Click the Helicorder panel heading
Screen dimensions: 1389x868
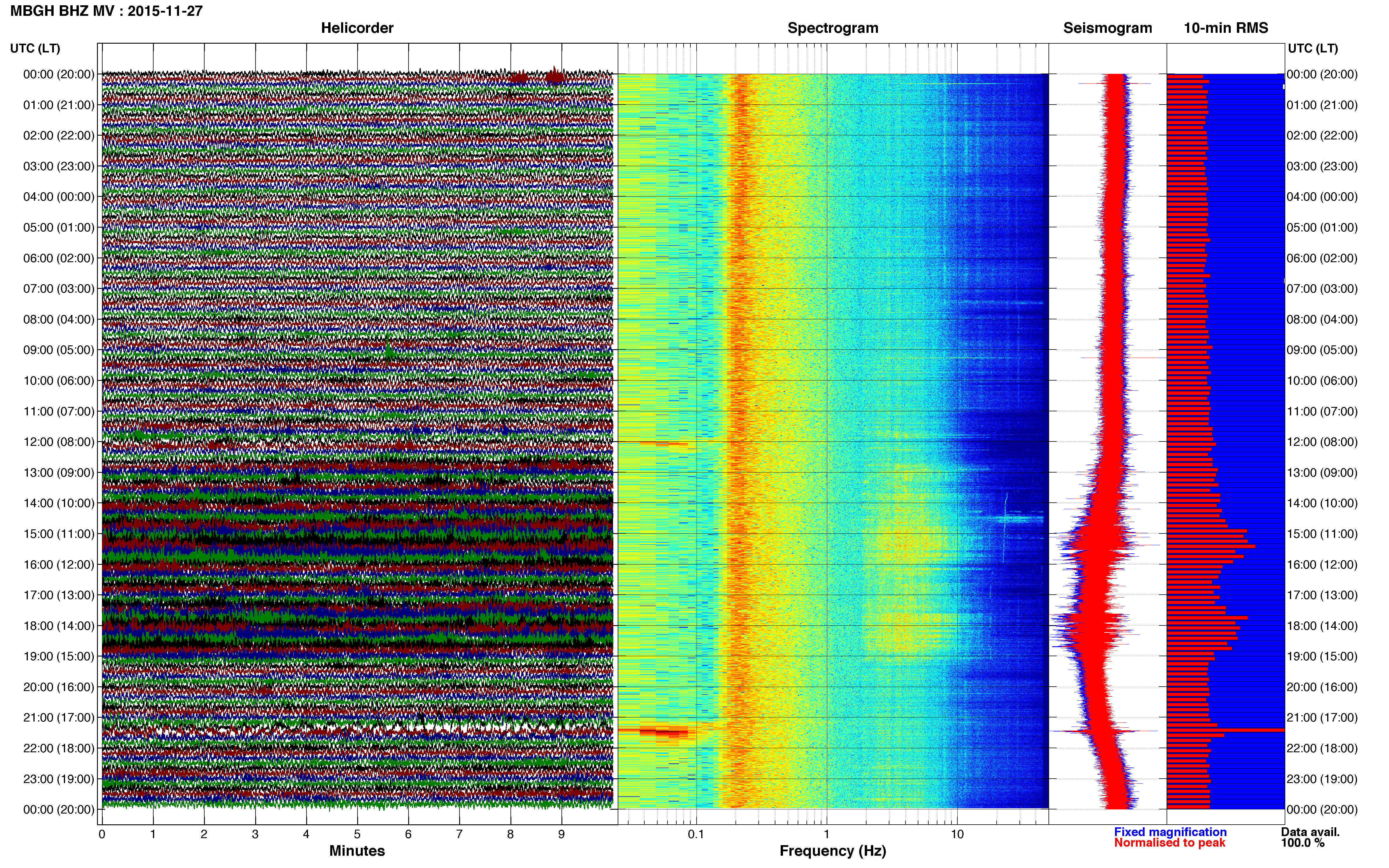click(357, 28)
